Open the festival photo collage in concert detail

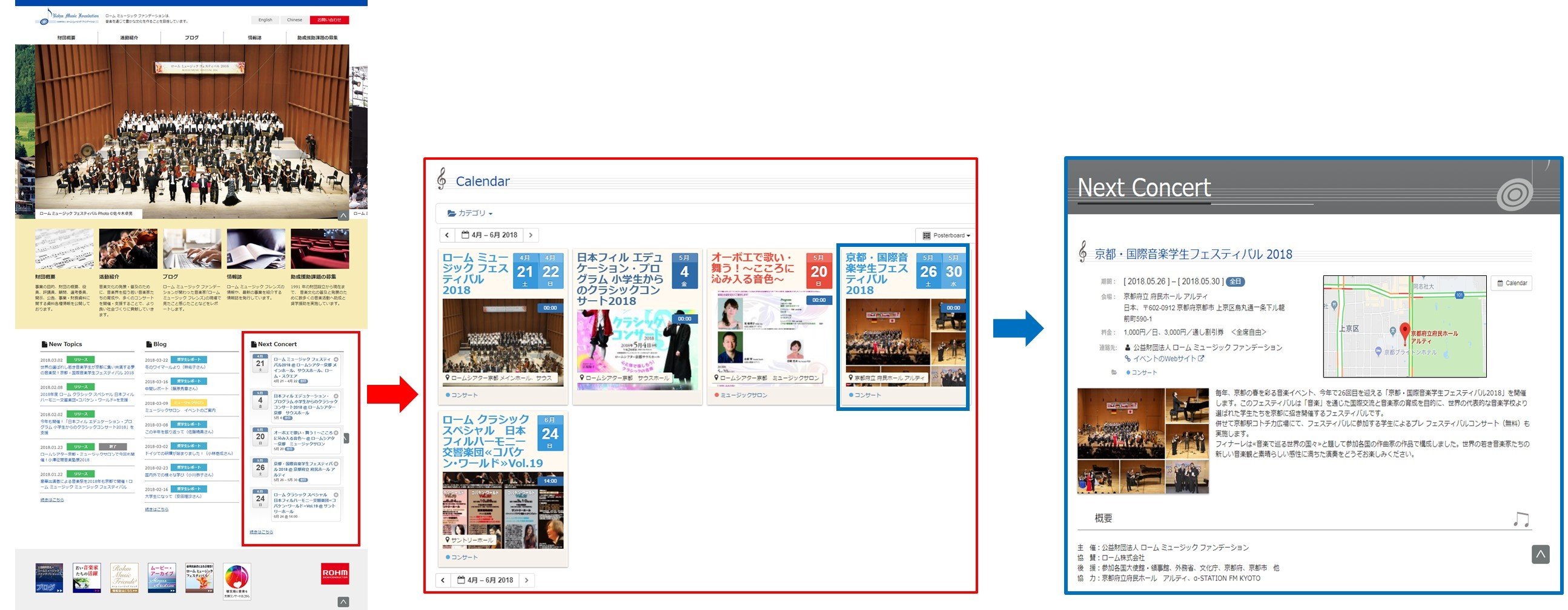[1142, 441]
